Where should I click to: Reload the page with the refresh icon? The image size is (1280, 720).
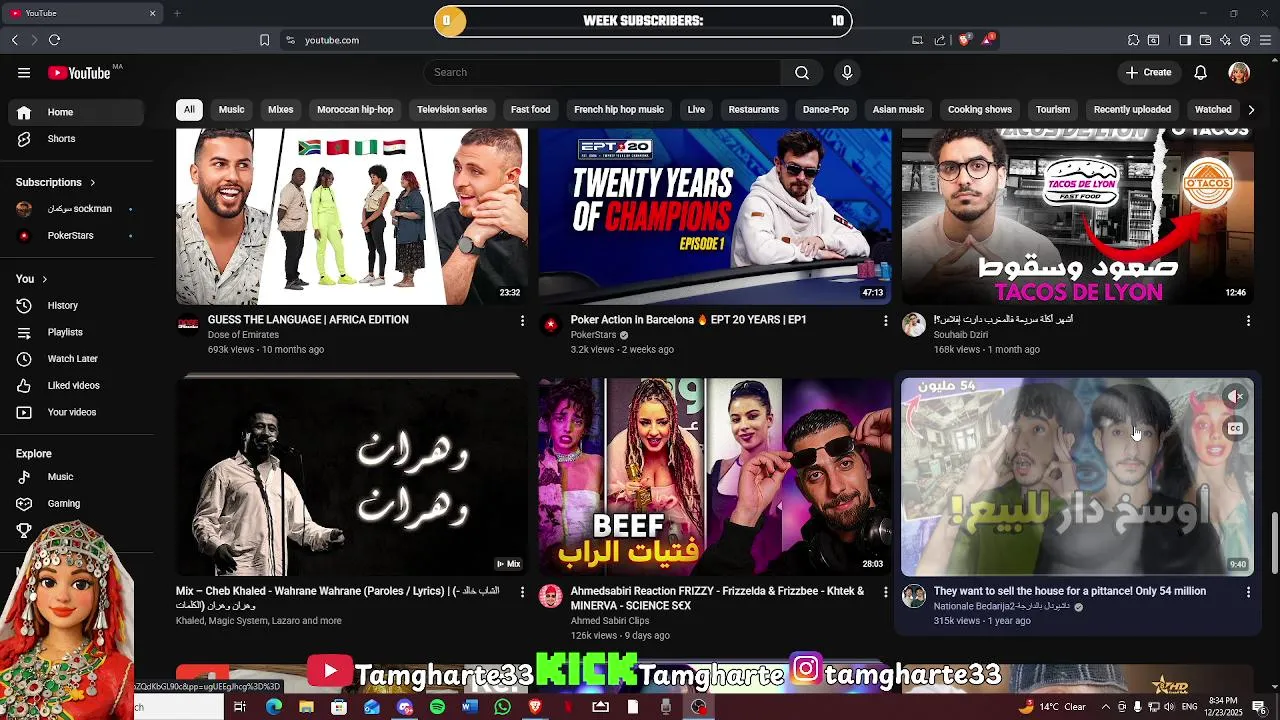[x=54, y=40]
